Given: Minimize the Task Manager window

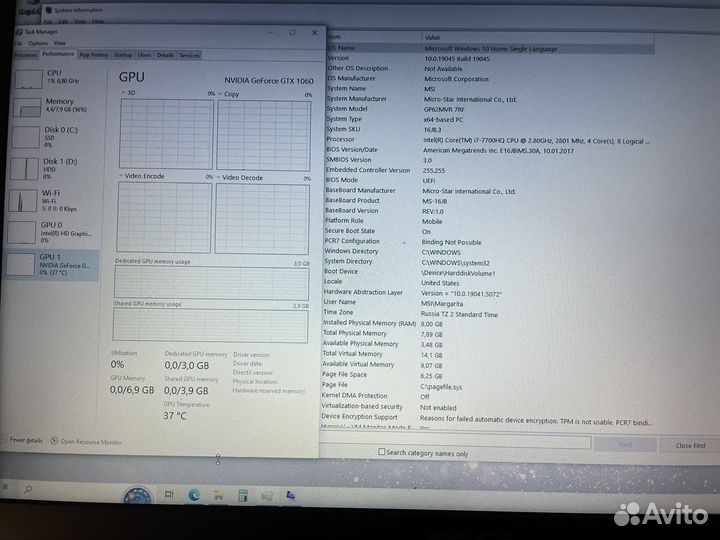Looking at the screenshot, I should (271, 32).
